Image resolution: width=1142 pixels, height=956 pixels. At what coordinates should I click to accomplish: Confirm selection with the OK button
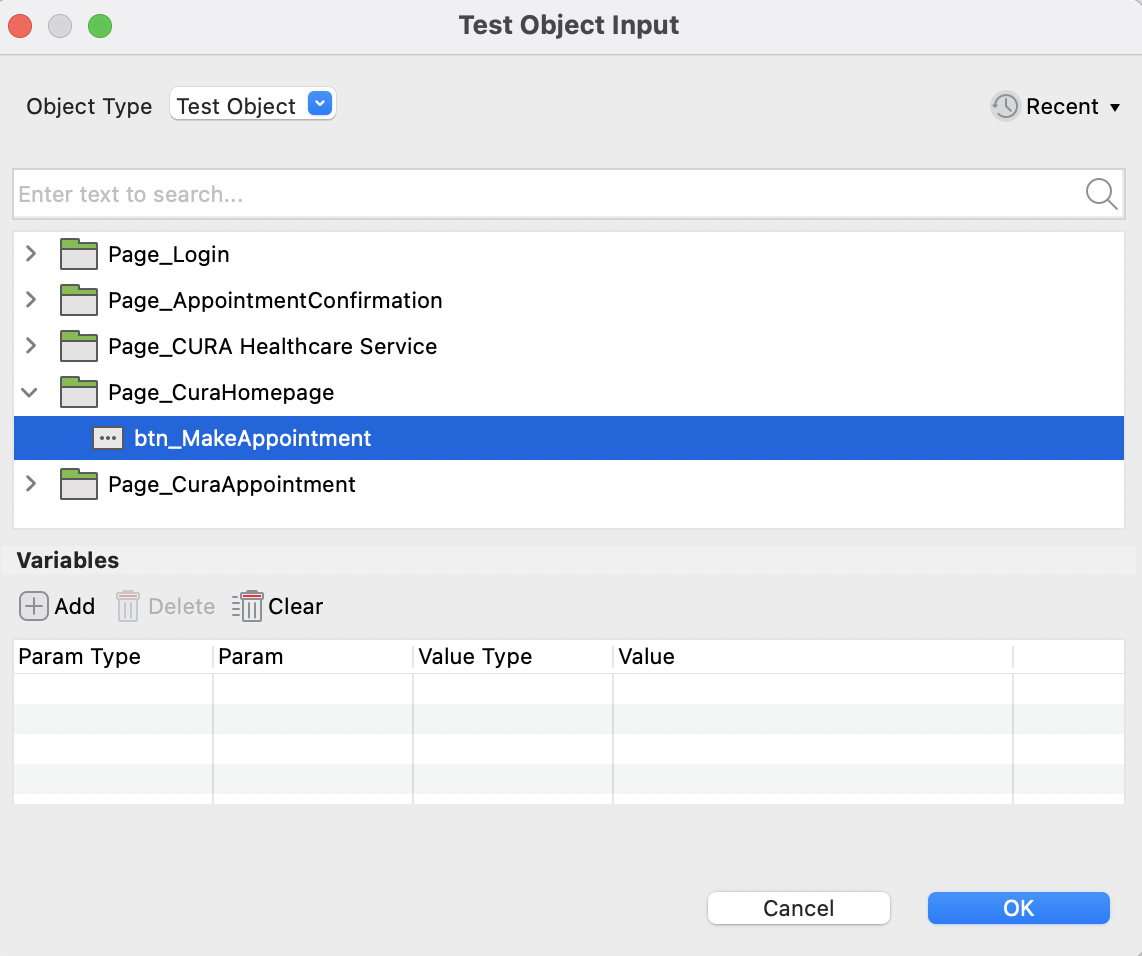pyautogui.click(x=1018, y=908)
